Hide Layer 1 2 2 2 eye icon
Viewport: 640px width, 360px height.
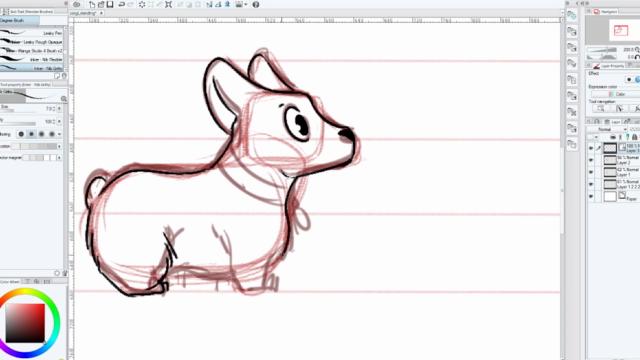tap(591, 184)
